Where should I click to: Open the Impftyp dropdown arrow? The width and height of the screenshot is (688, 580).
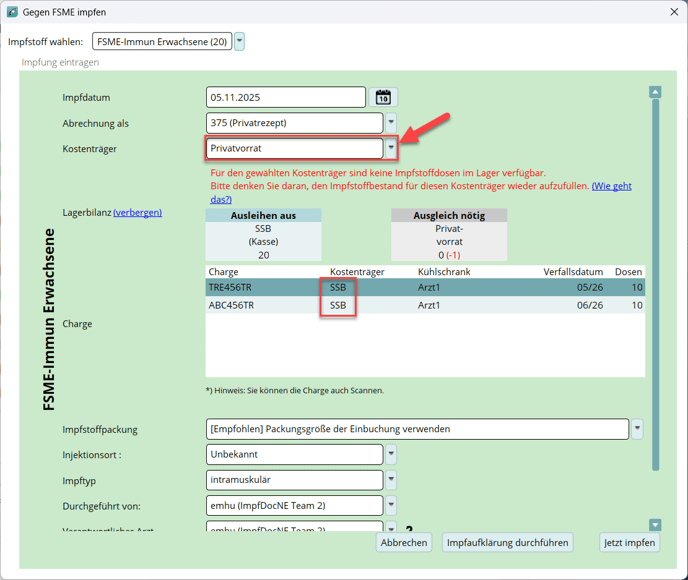tap(391, 480)
